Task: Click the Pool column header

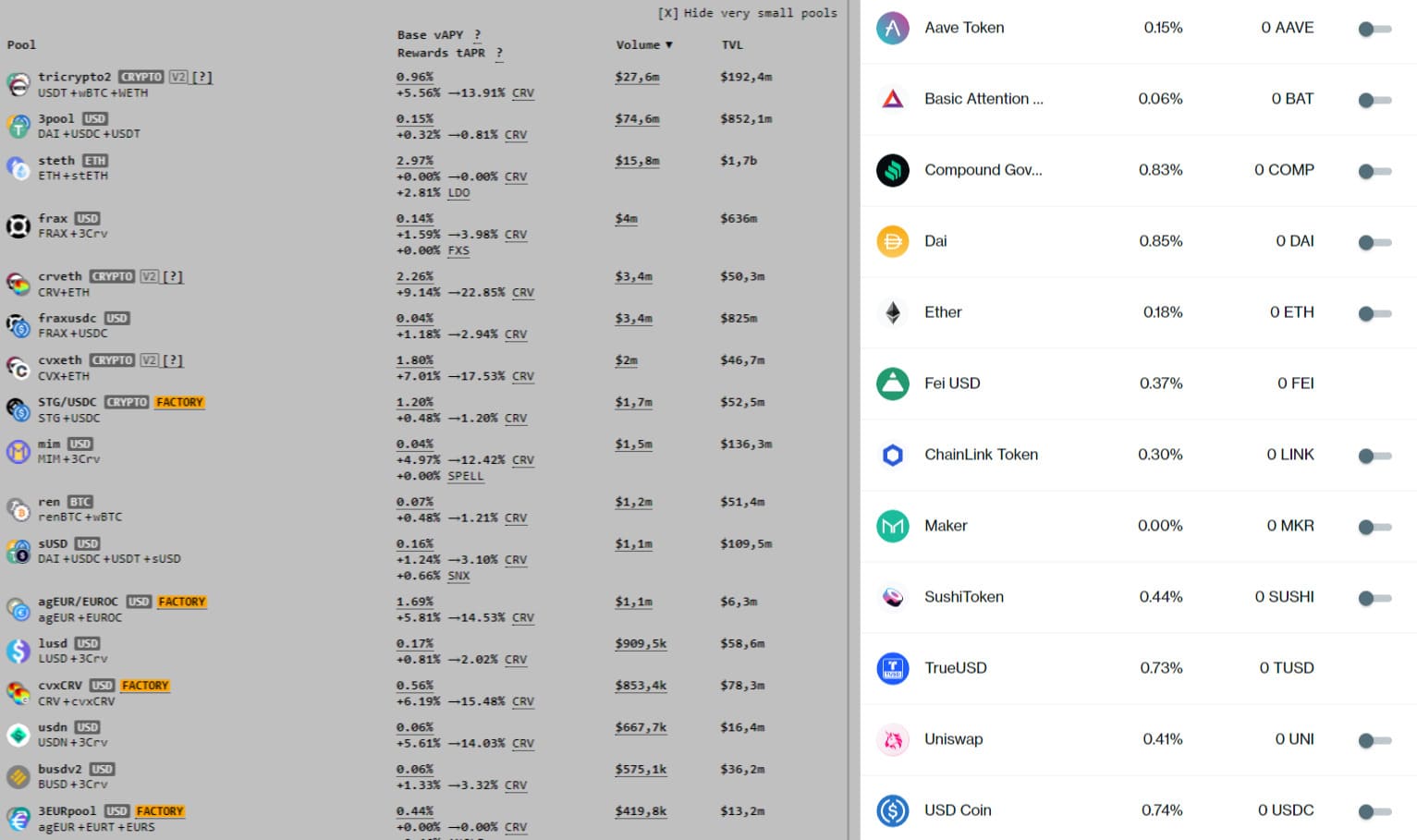Action: click(x=21, y=44)
